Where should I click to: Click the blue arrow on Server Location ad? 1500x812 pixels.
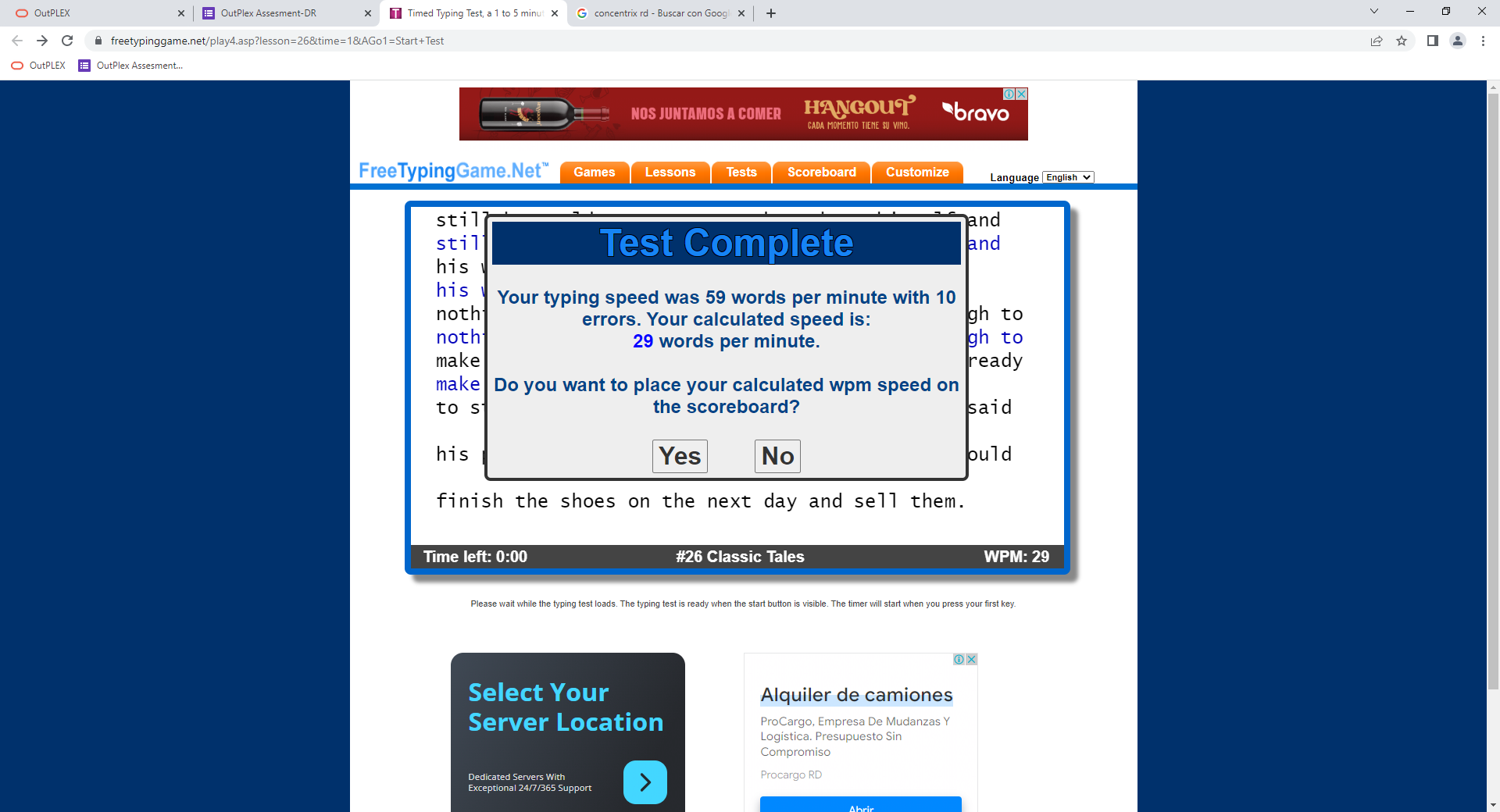pos(645,782)
